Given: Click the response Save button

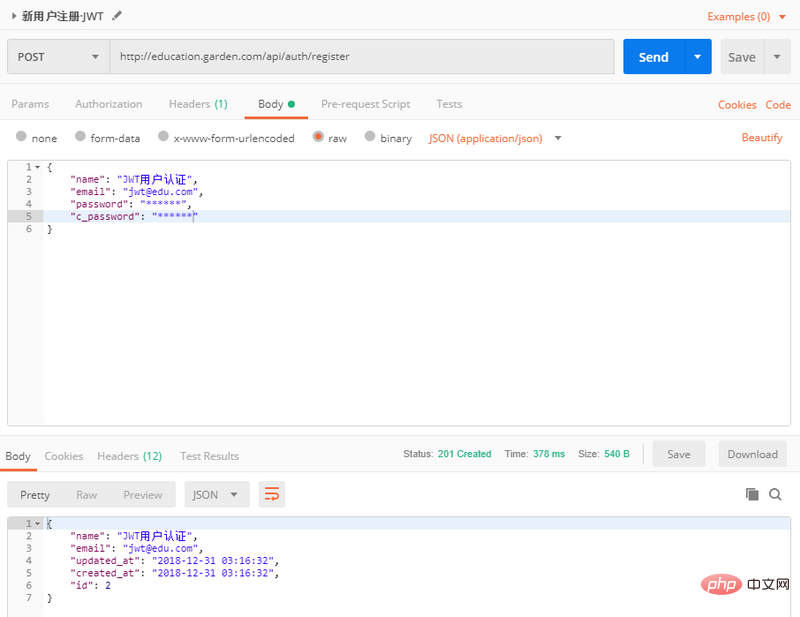Looking at the screenshot, I should [x=679, y=454].
